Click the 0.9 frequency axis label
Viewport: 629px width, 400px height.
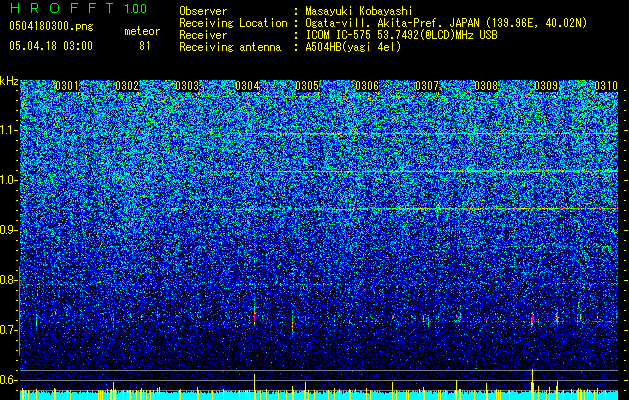[9, 230]
